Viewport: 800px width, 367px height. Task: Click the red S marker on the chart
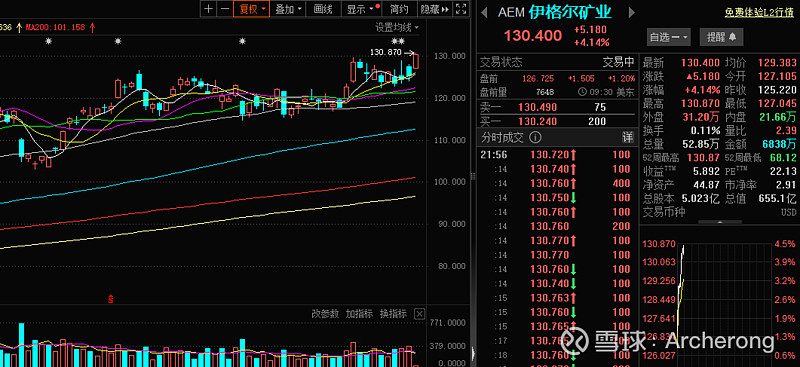pyautogui.click(x=110, y=299)
